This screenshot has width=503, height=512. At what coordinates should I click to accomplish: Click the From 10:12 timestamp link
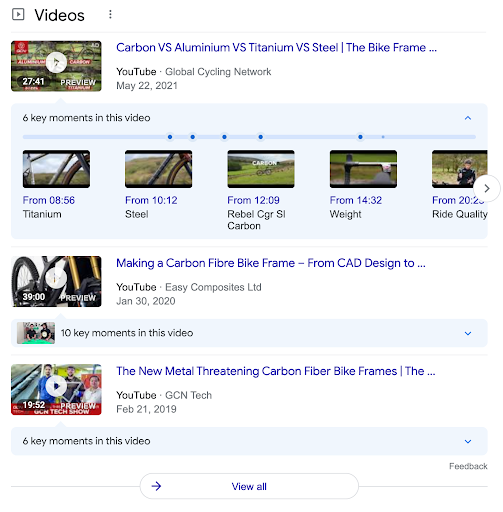pyautogui.click(x=151, y=200)
